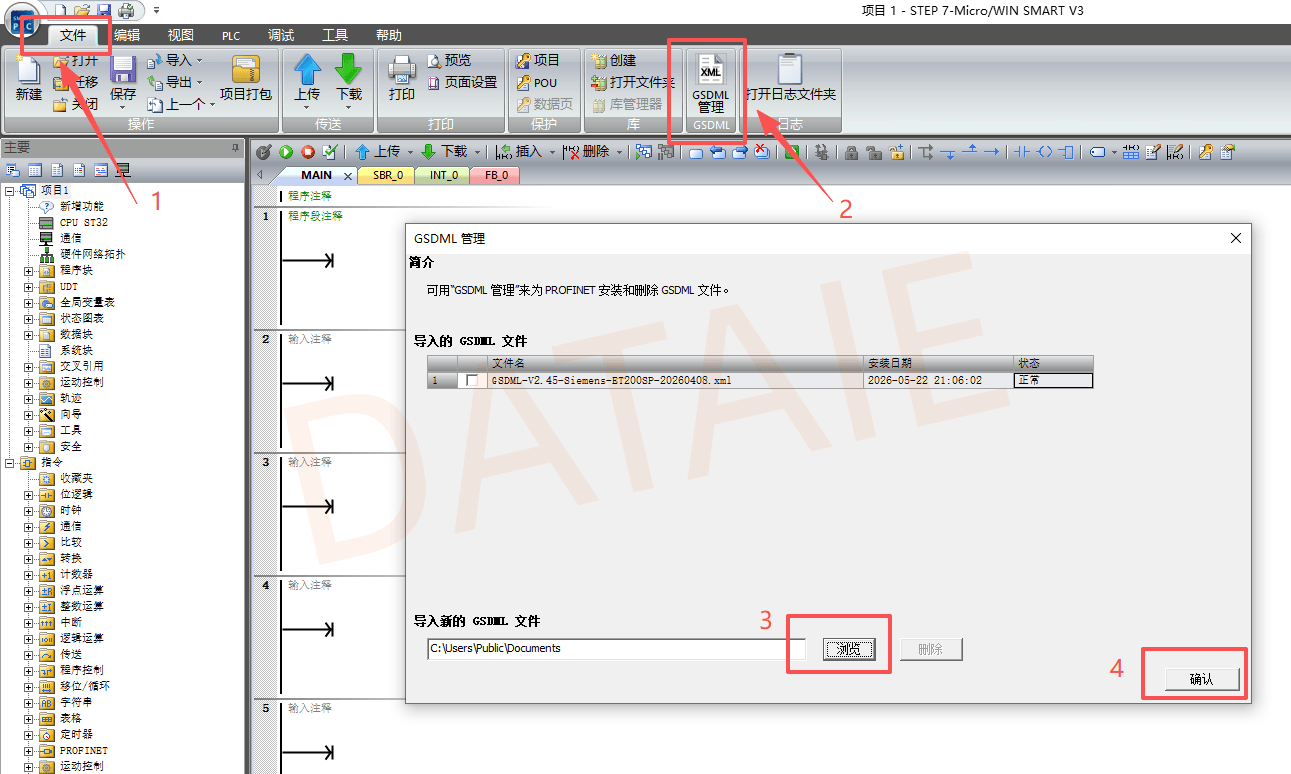Viewport: 1291px width, 774px height.
Task: Click the 正常 status cell
Action: (x=1053, y=380)
